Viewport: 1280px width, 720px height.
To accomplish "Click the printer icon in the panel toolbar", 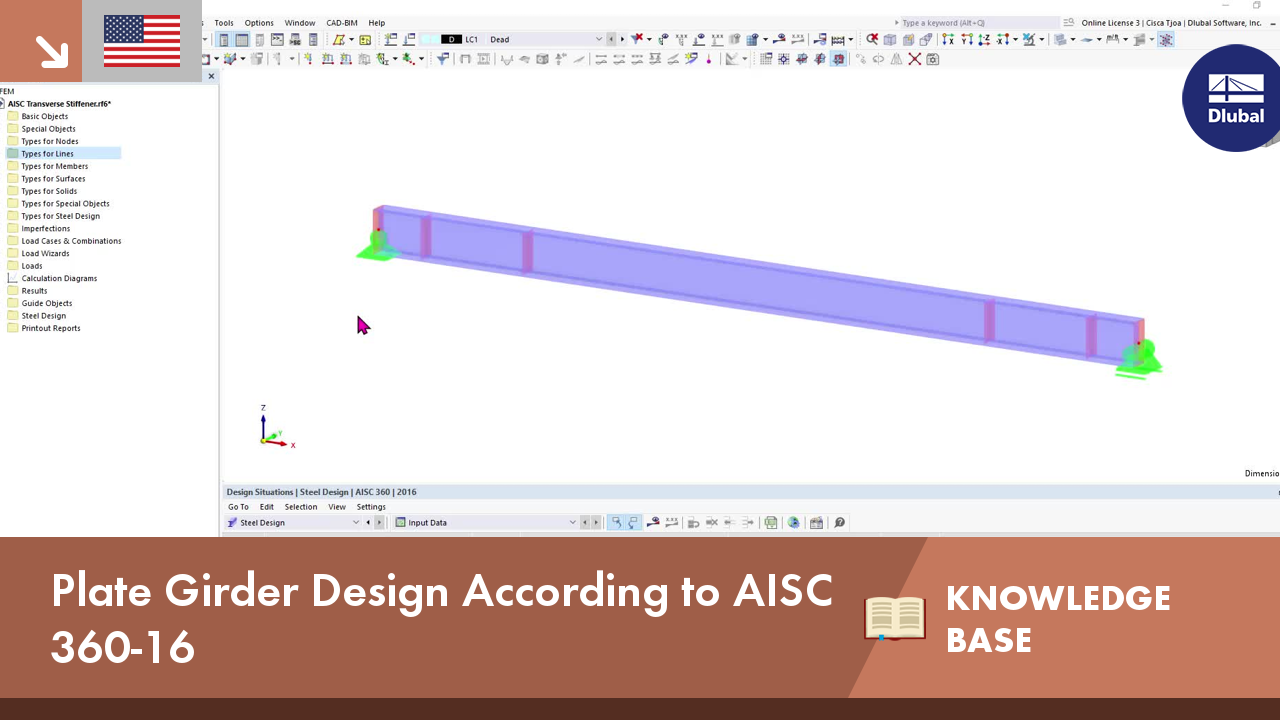I will [x=770, y=522].
